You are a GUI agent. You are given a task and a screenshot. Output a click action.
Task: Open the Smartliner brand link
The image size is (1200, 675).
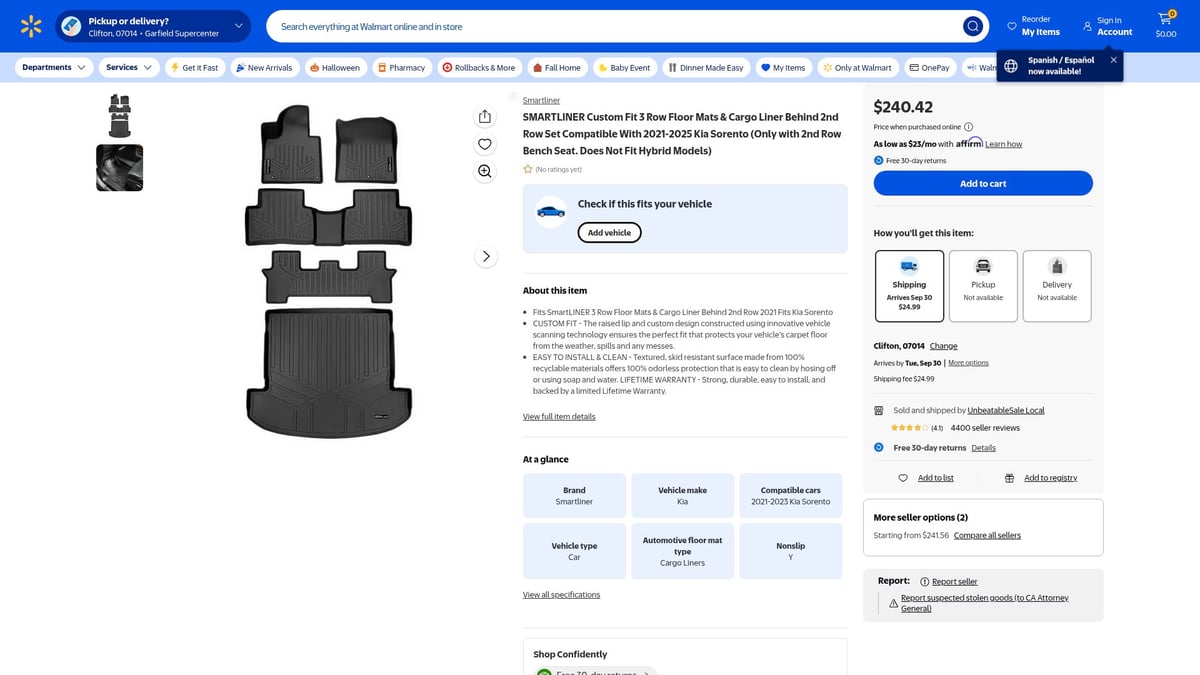click(541, 101)
